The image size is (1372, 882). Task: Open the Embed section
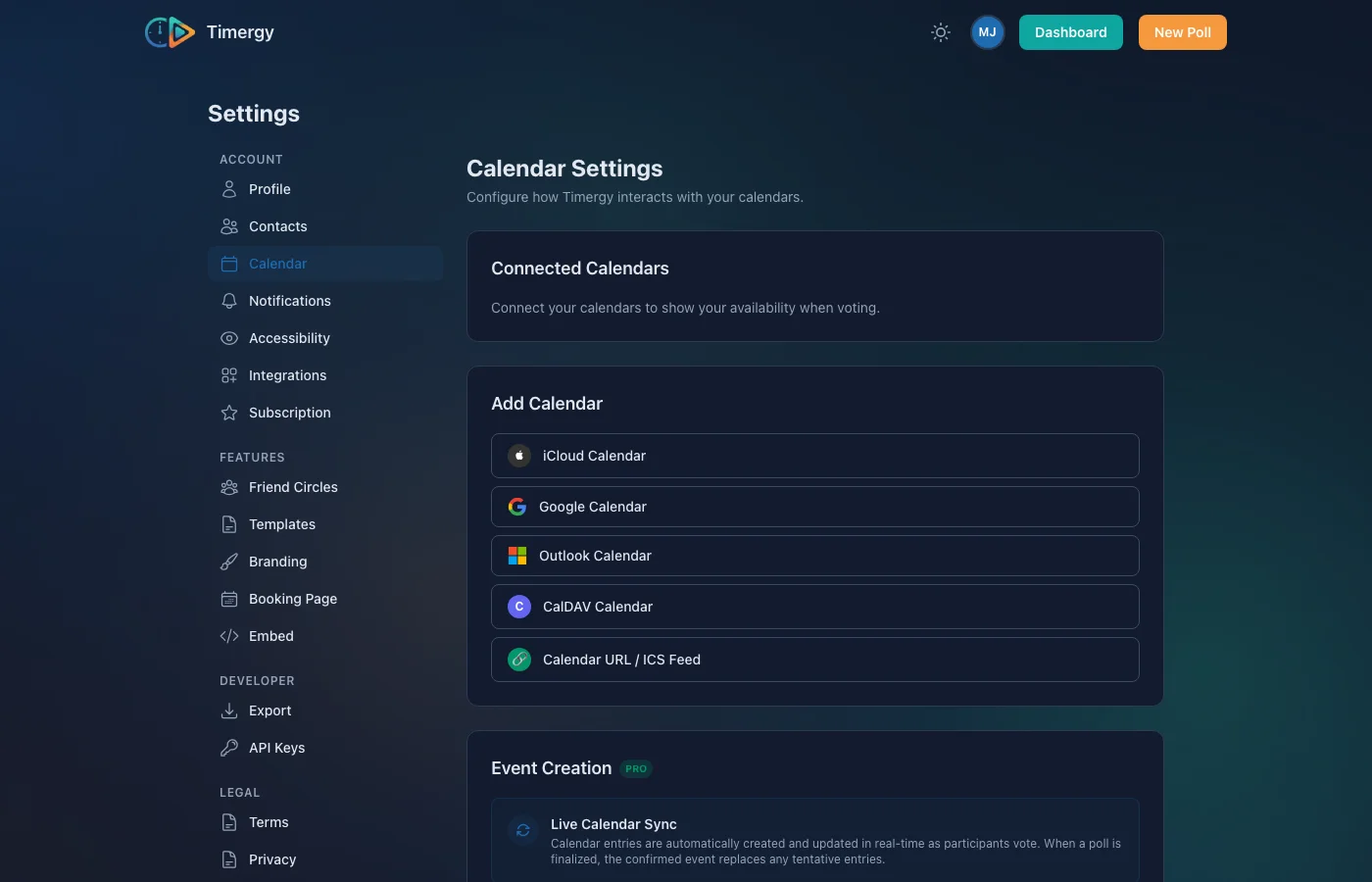(325, 636)
